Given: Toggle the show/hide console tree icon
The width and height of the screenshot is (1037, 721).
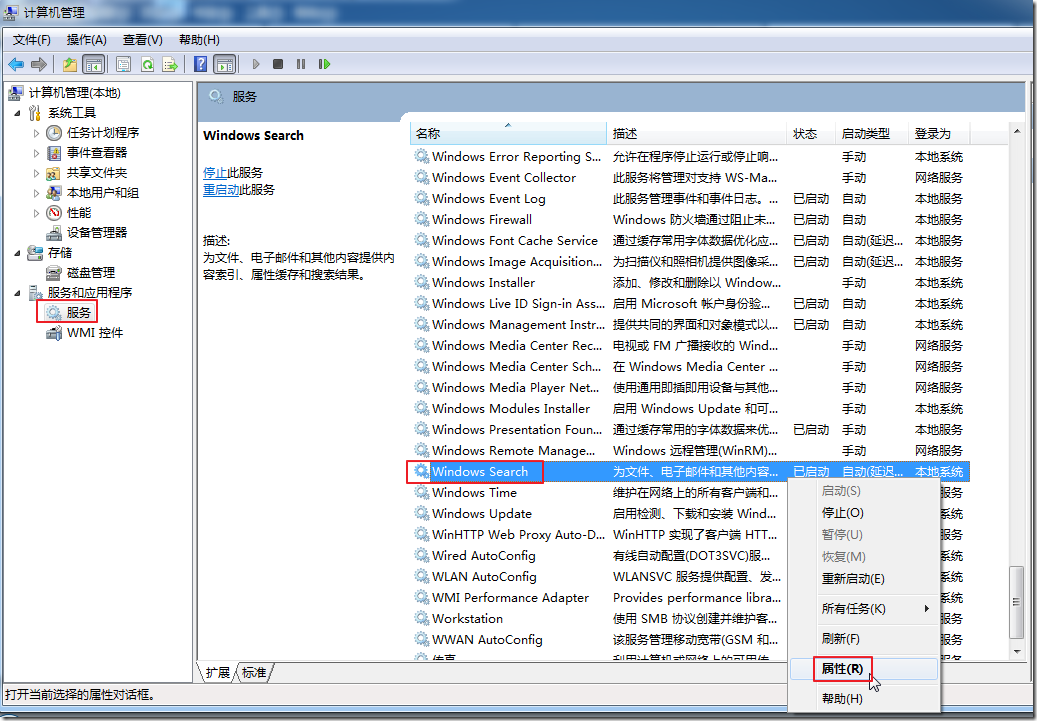Looking at the screenshot, I should pyautogui.click(x=93, y=64).
